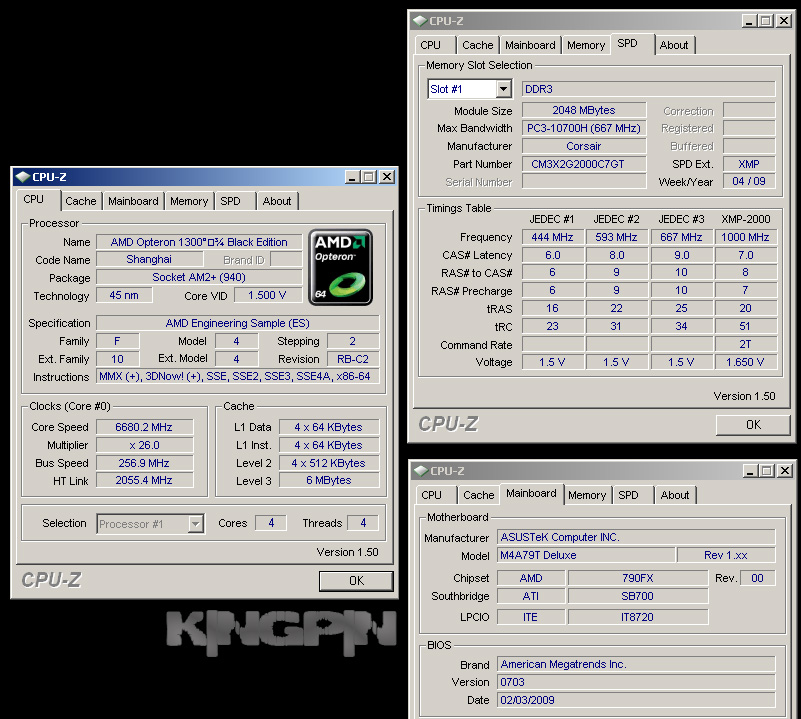
Task: Click the Socket AM2+ (940) package field
Action: point(199,277)
